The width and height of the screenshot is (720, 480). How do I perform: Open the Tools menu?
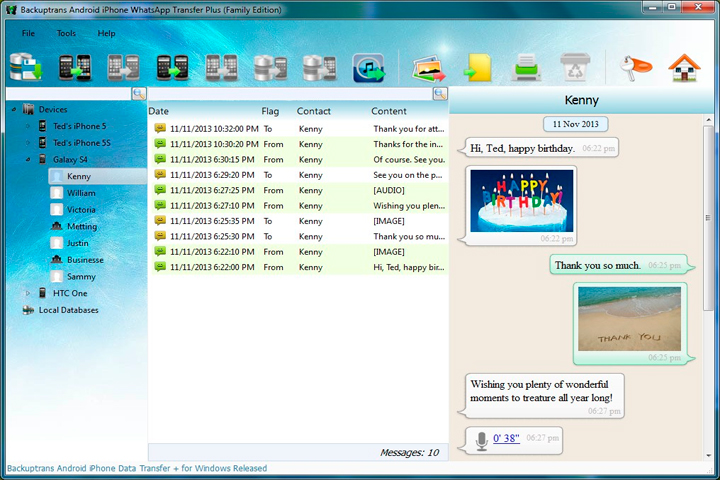(66, 33)
